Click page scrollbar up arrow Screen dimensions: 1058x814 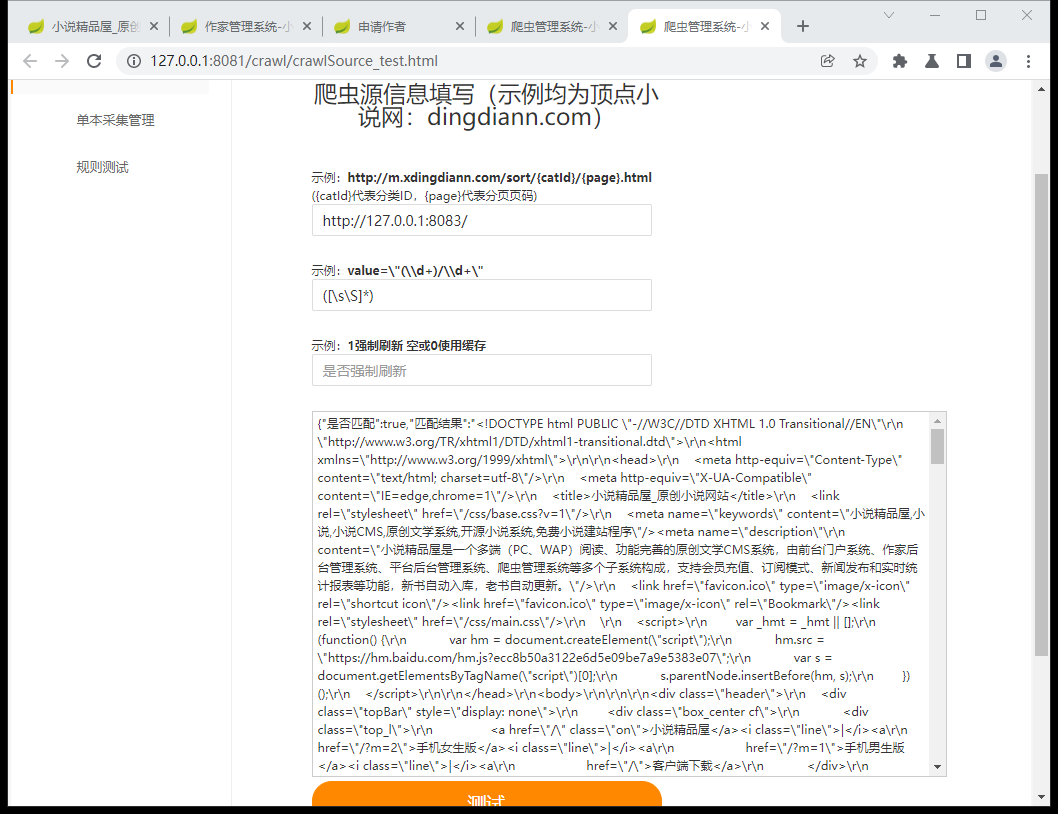point(1041,89)
